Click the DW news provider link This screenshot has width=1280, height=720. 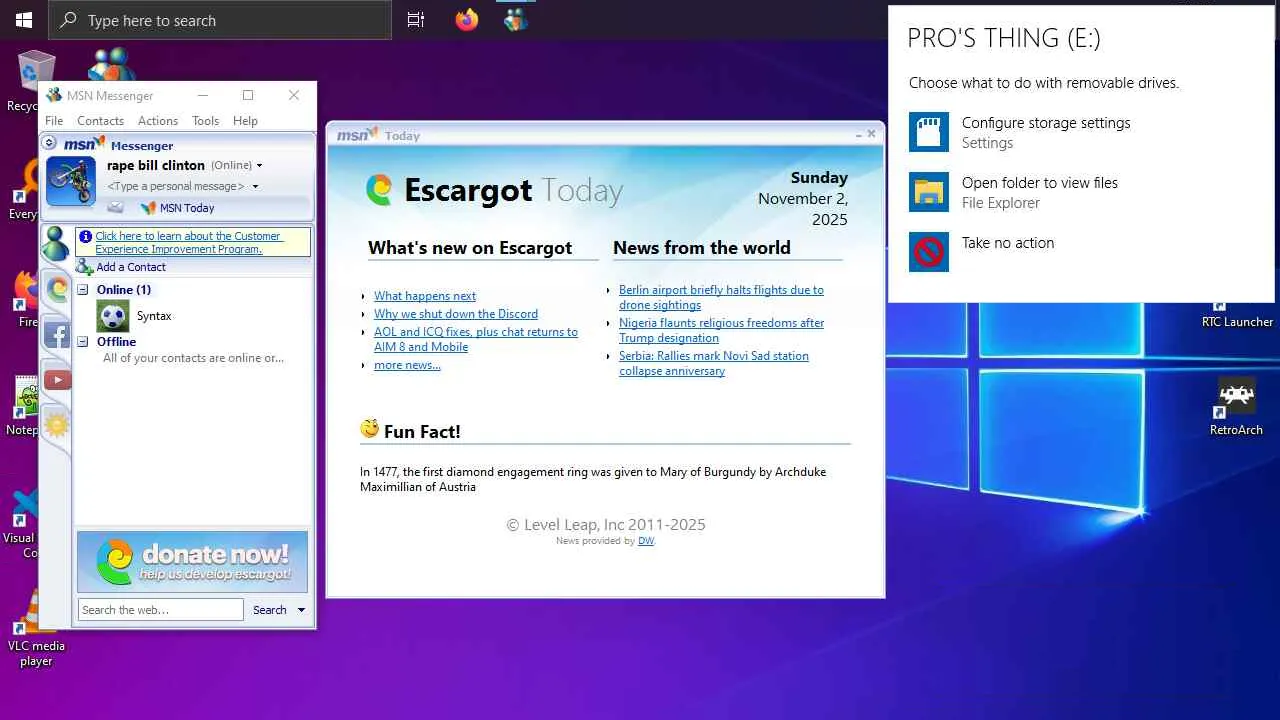[x=646, y=541]
